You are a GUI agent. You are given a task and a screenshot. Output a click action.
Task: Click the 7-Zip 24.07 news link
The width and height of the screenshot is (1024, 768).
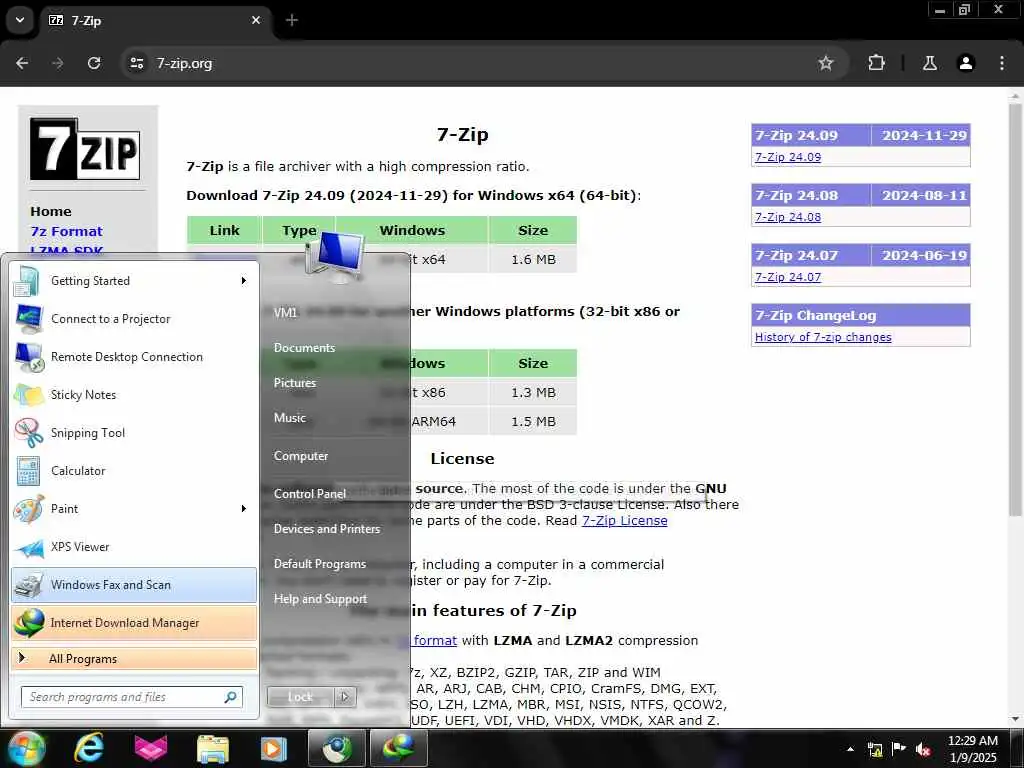click(788, 277)
